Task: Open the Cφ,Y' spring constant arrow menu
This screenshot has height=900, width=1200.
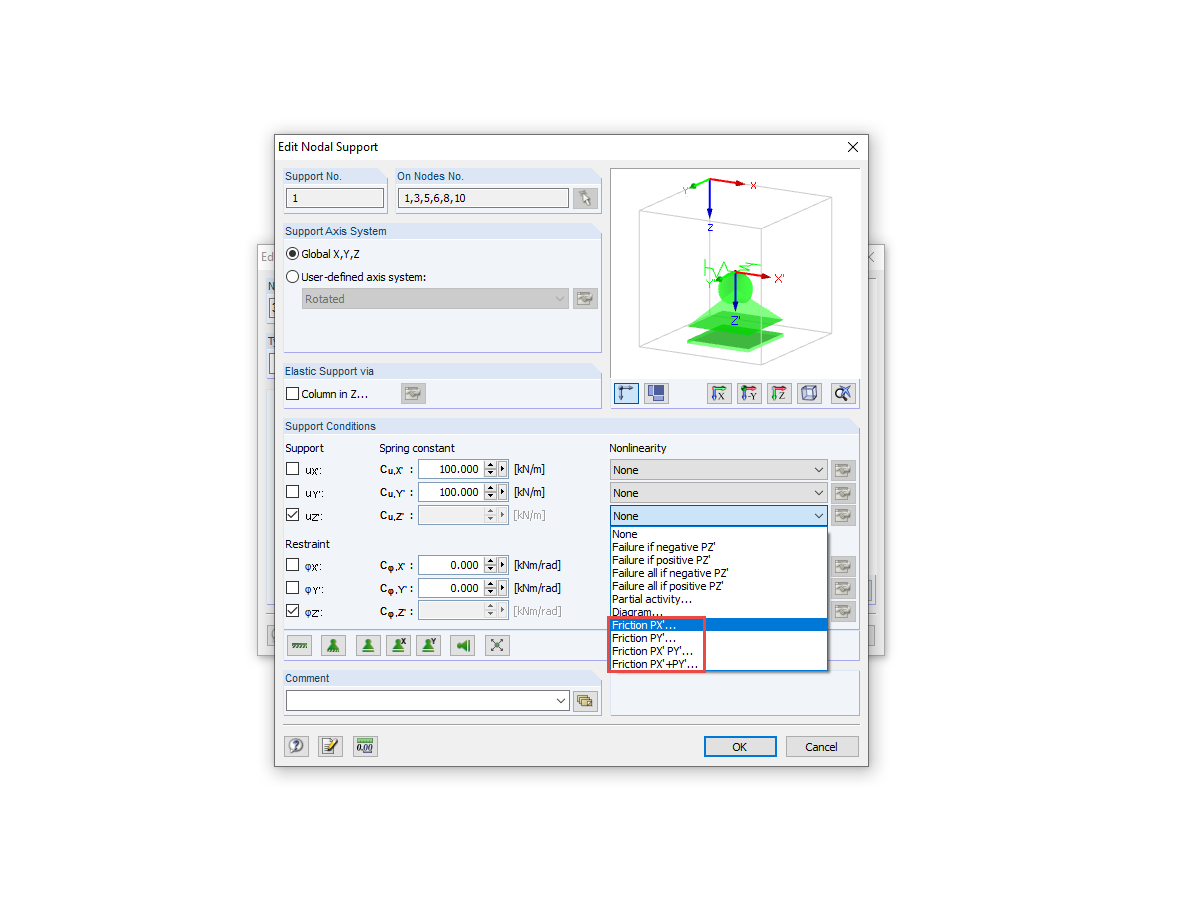Action: [x=503, y=588]
